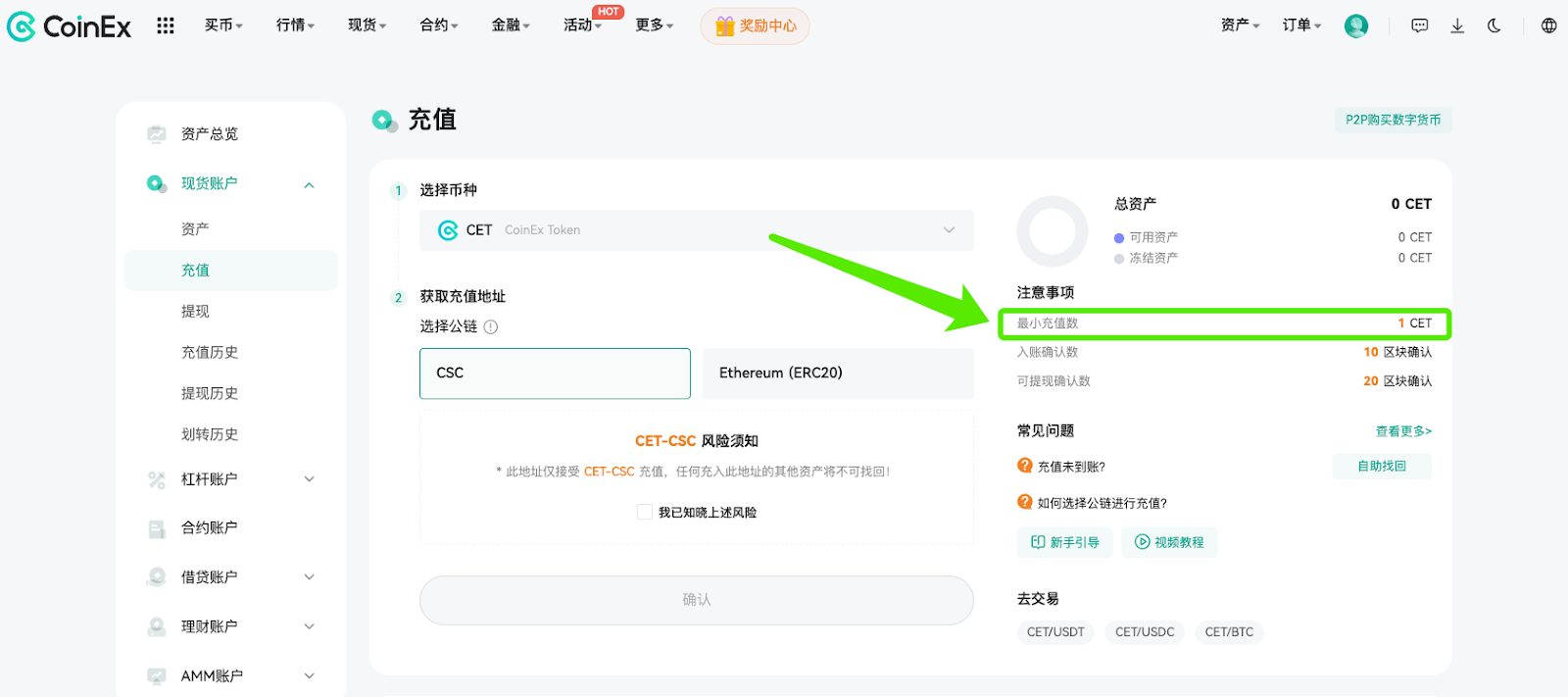Screen dimensions: 1568x697
Task: Select 充值 in the sidebar
Action: 231,271
